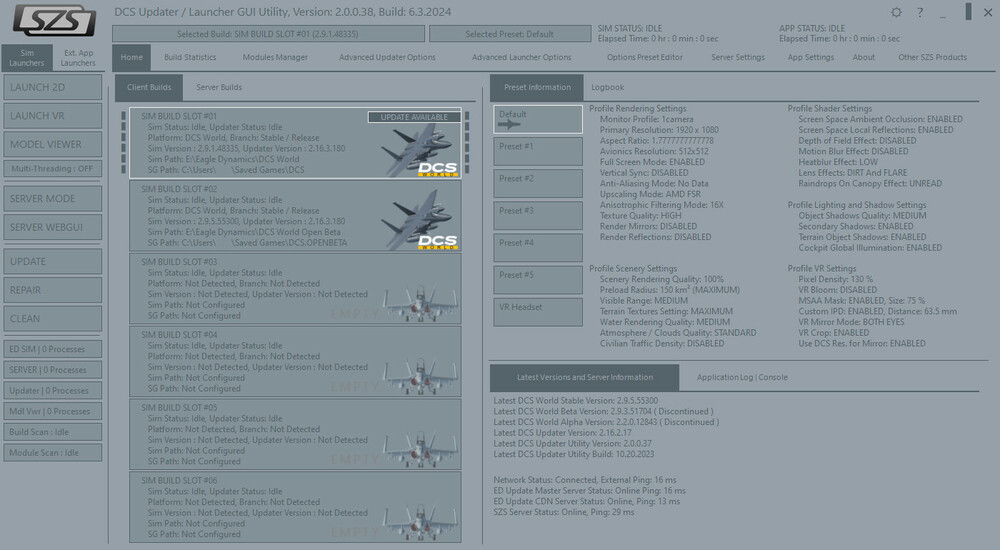
Task: Select the Preset Information tab
Action: pyautogui.click(x=537, y=87)
